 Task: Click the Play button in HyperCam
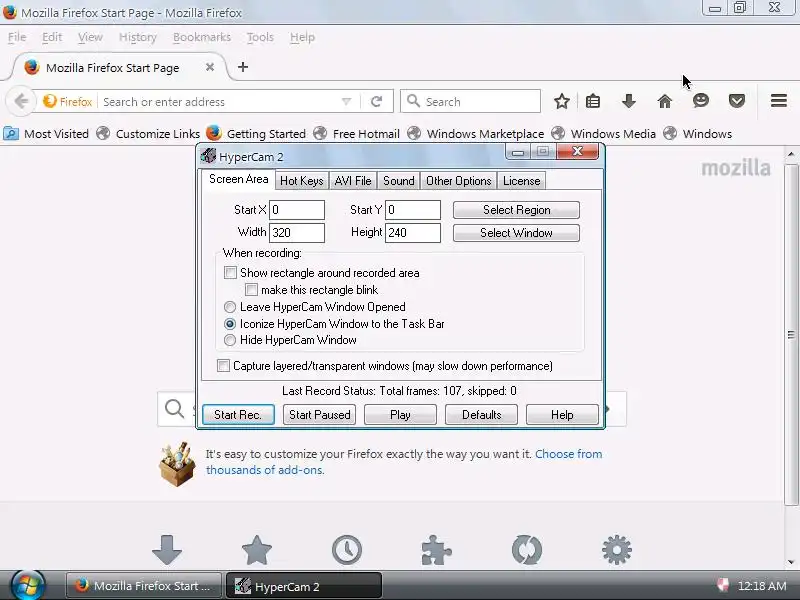coord(400,415)
